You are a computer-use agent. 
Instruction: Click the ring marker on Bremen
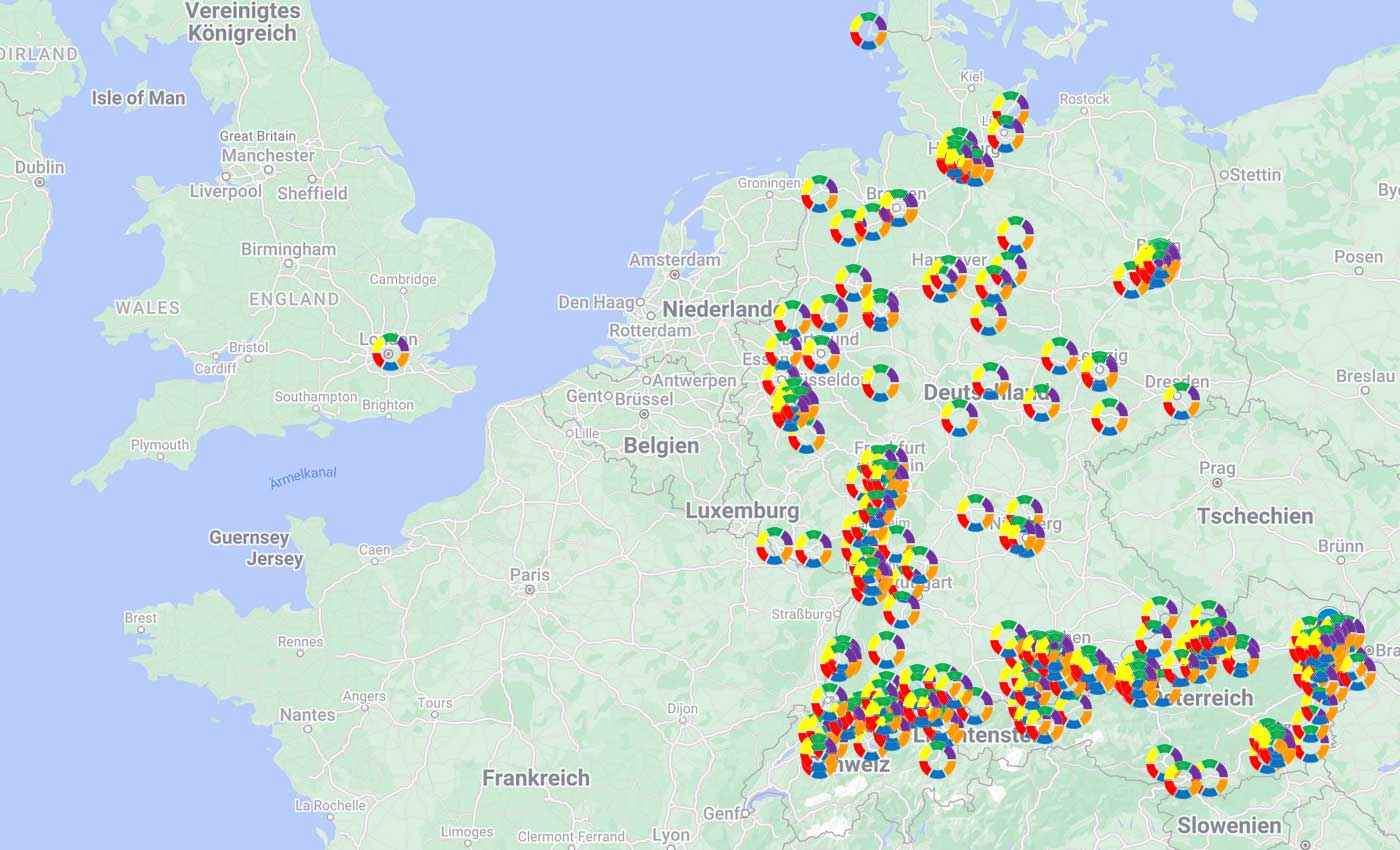(898, 207)
